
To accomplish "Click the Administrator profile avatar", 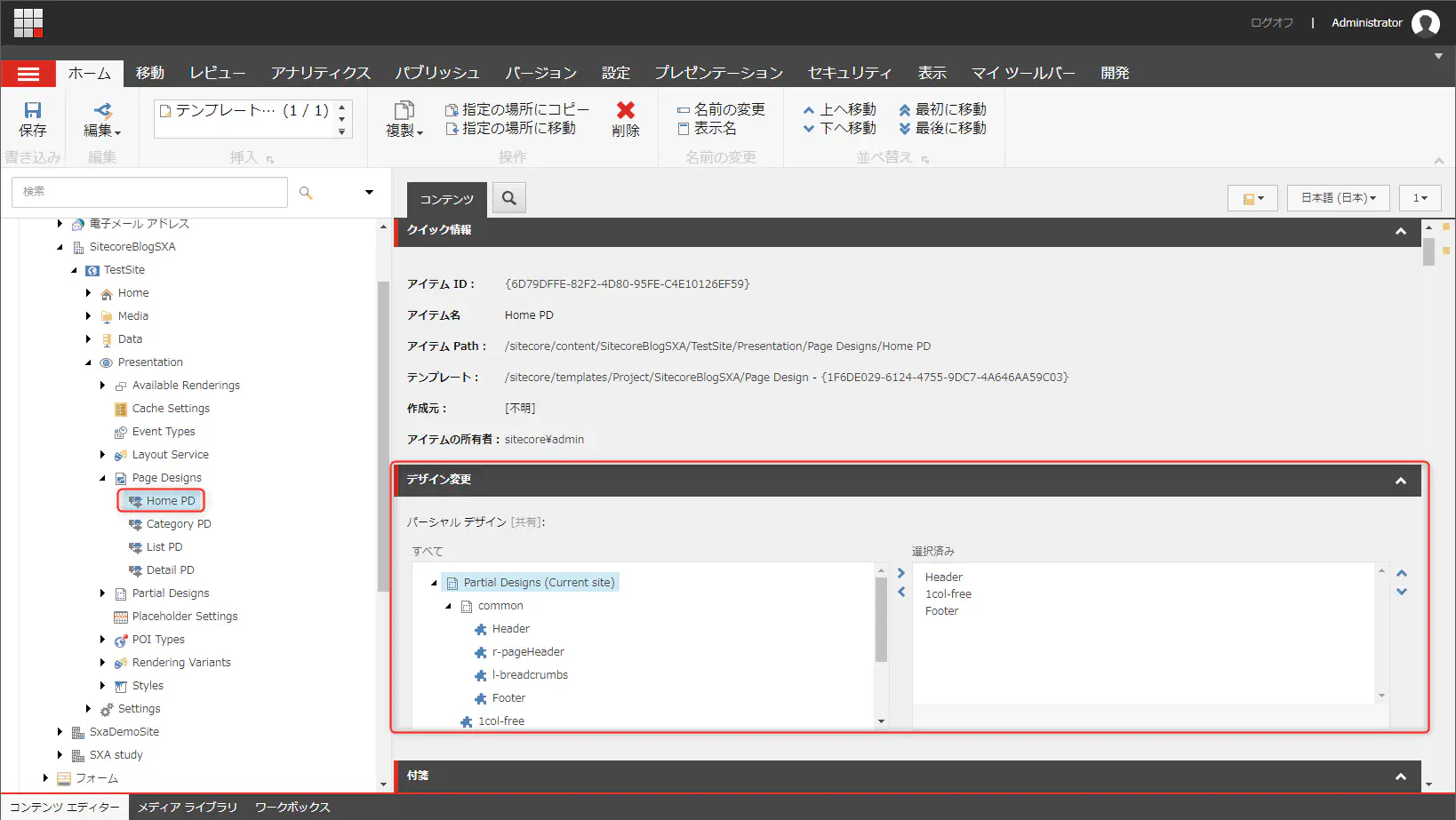I will tap(1426, 23).
